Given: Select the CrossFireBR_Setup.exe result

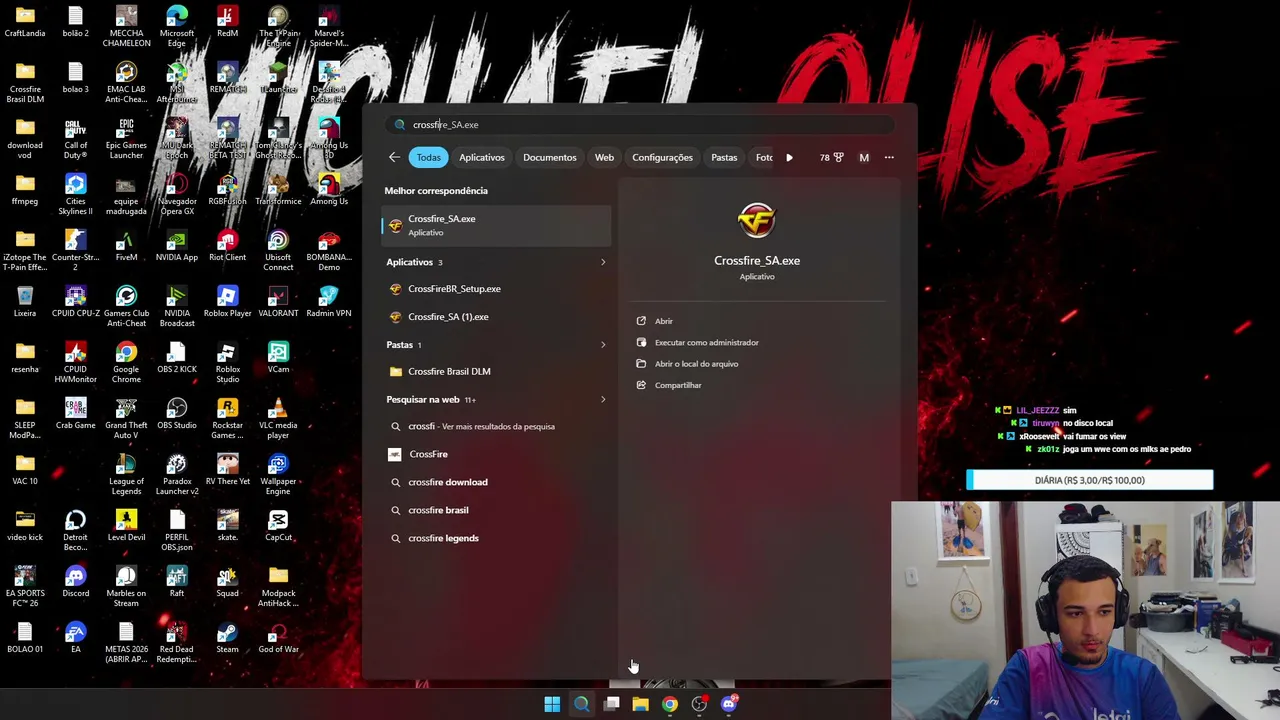Looking at the screenshot, I should click(x=496, y=289).
